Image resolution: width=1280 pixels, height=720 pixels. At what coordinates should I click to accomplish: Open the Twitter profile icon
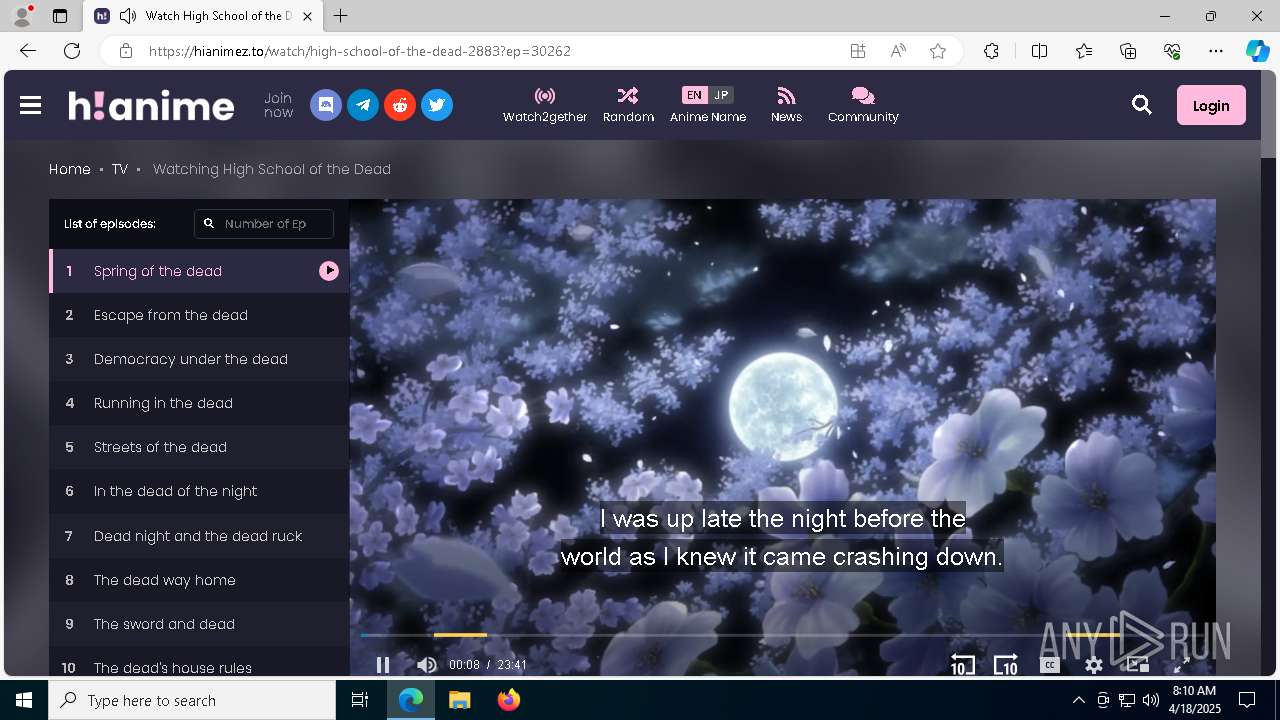pos(437,105)
